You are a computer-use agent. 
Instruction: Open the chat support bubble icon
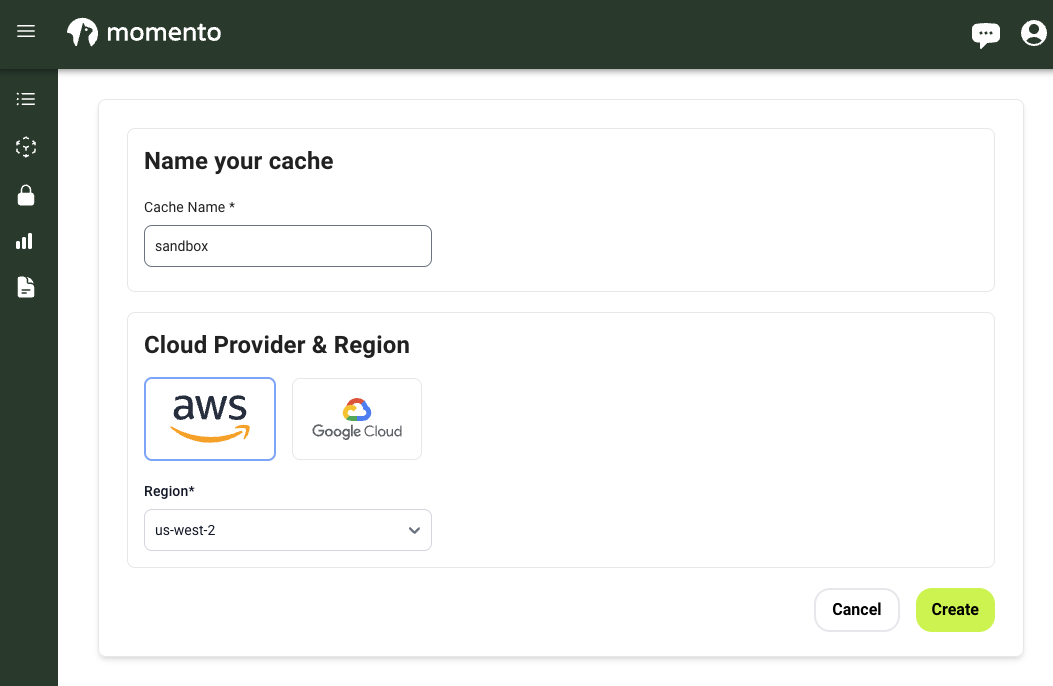(x=985, y=34)
